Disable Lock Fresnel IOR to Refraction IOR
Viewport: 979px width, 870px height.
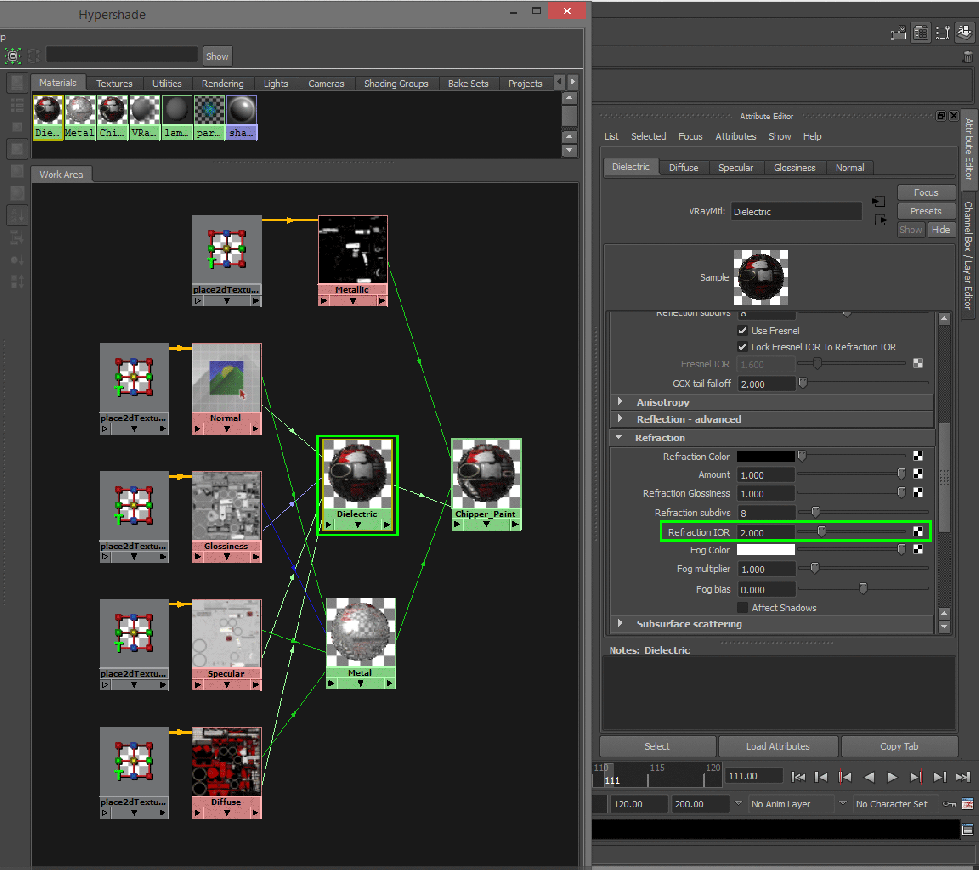[x=742, y=347]
